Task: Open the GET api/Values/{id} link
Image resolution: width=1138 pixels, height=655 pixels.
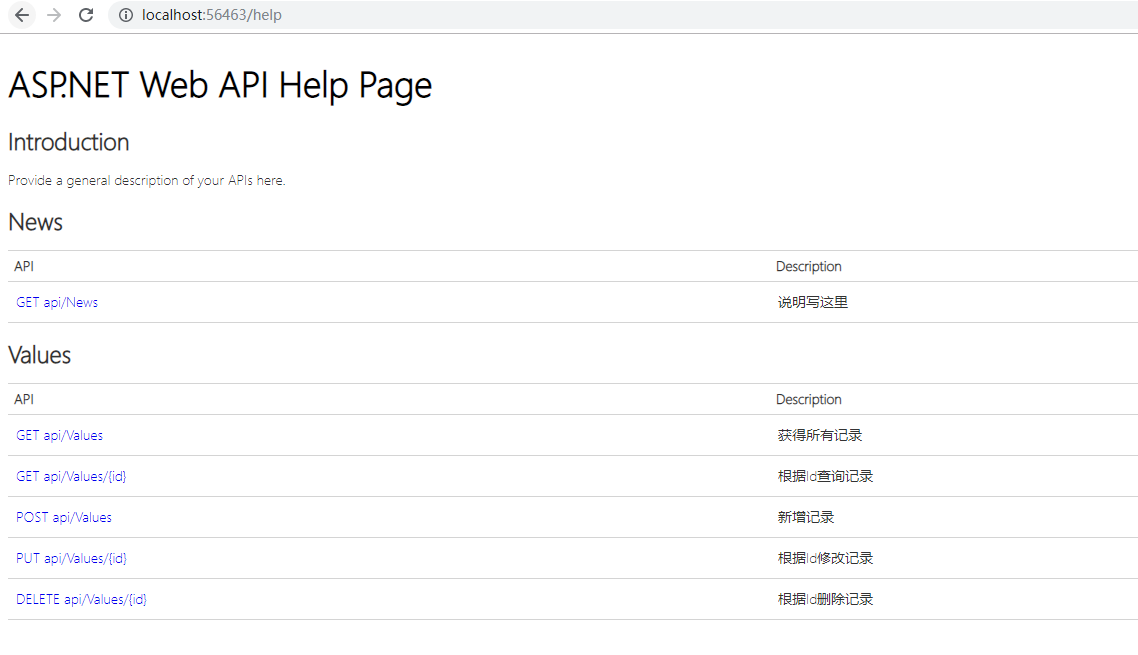Action: coord(71,476)
